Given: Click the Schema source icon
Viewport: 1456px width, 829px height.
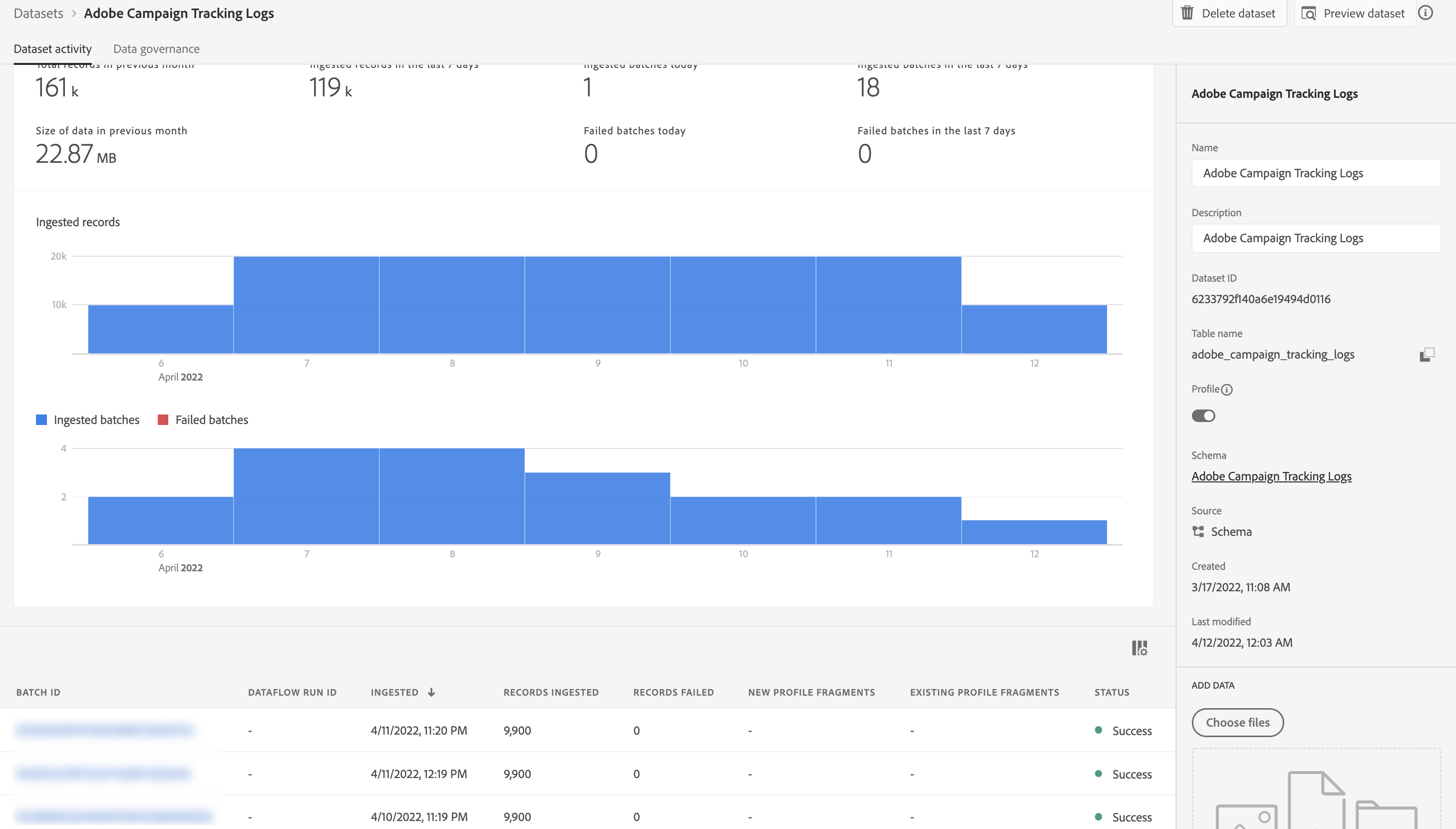Looking at the screenshot, I should (1198, 531).
